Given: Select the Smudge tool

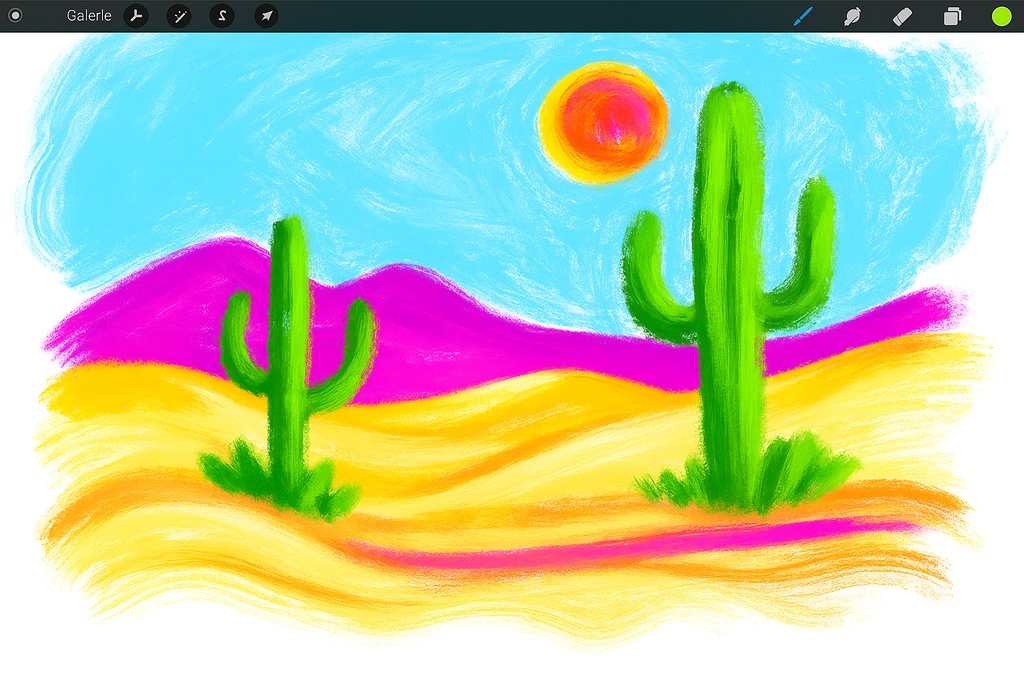Looking at the screenshot, I should tap(852, 16).
